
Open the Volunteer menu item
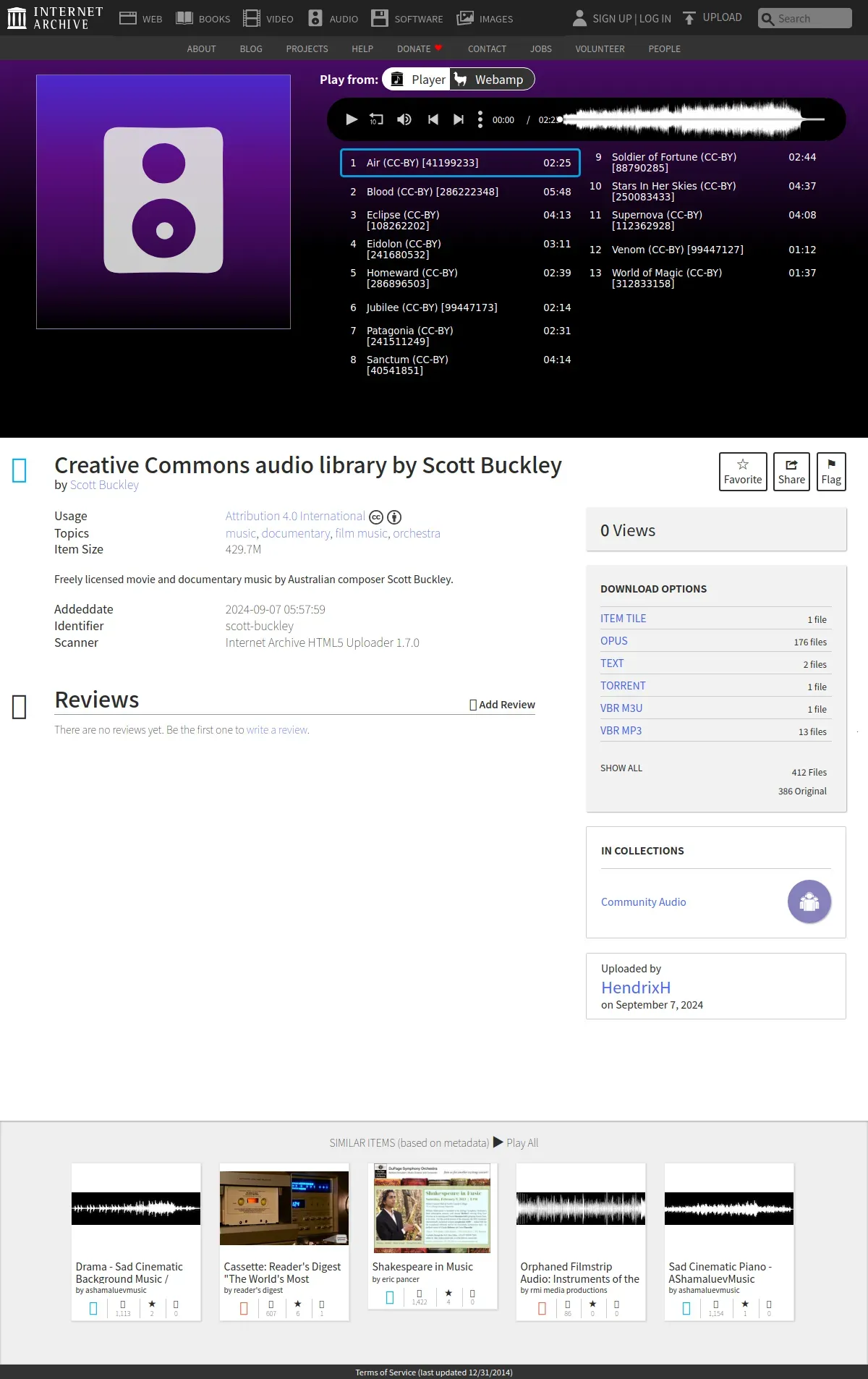tap(600, 49)
